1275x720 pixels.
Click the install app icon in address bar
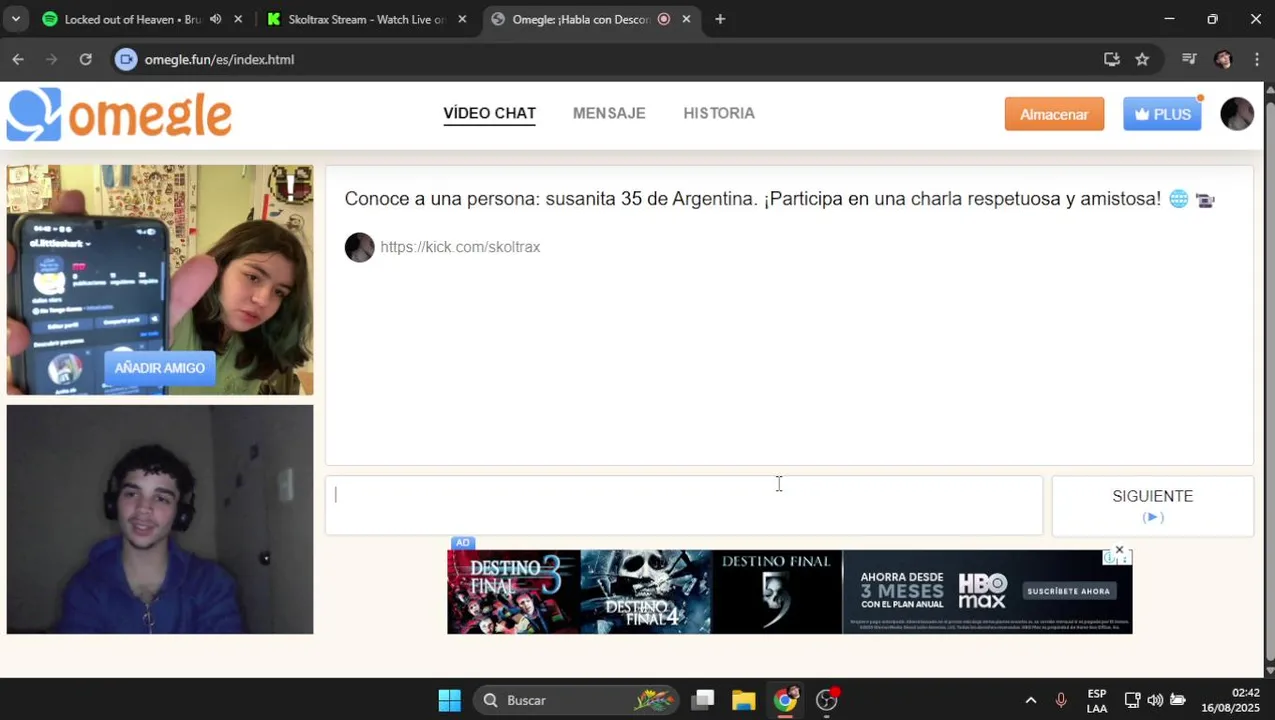1111,59
